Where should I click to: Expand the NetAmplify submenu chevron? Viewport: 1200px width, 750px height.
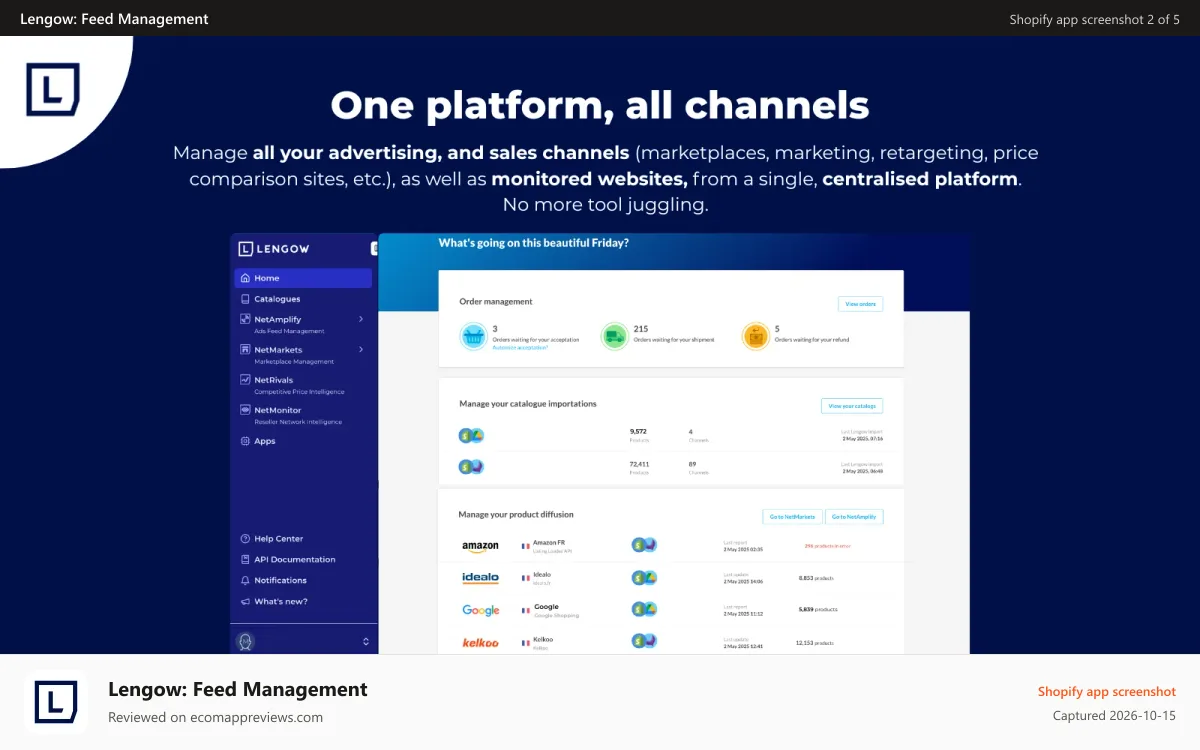click(361, 319)
